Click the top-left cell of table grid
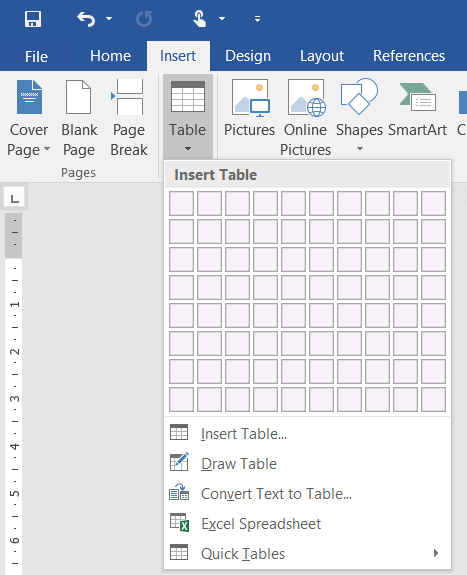The width and height of the screenshot is (467, 575). click(x=181, y=203)
